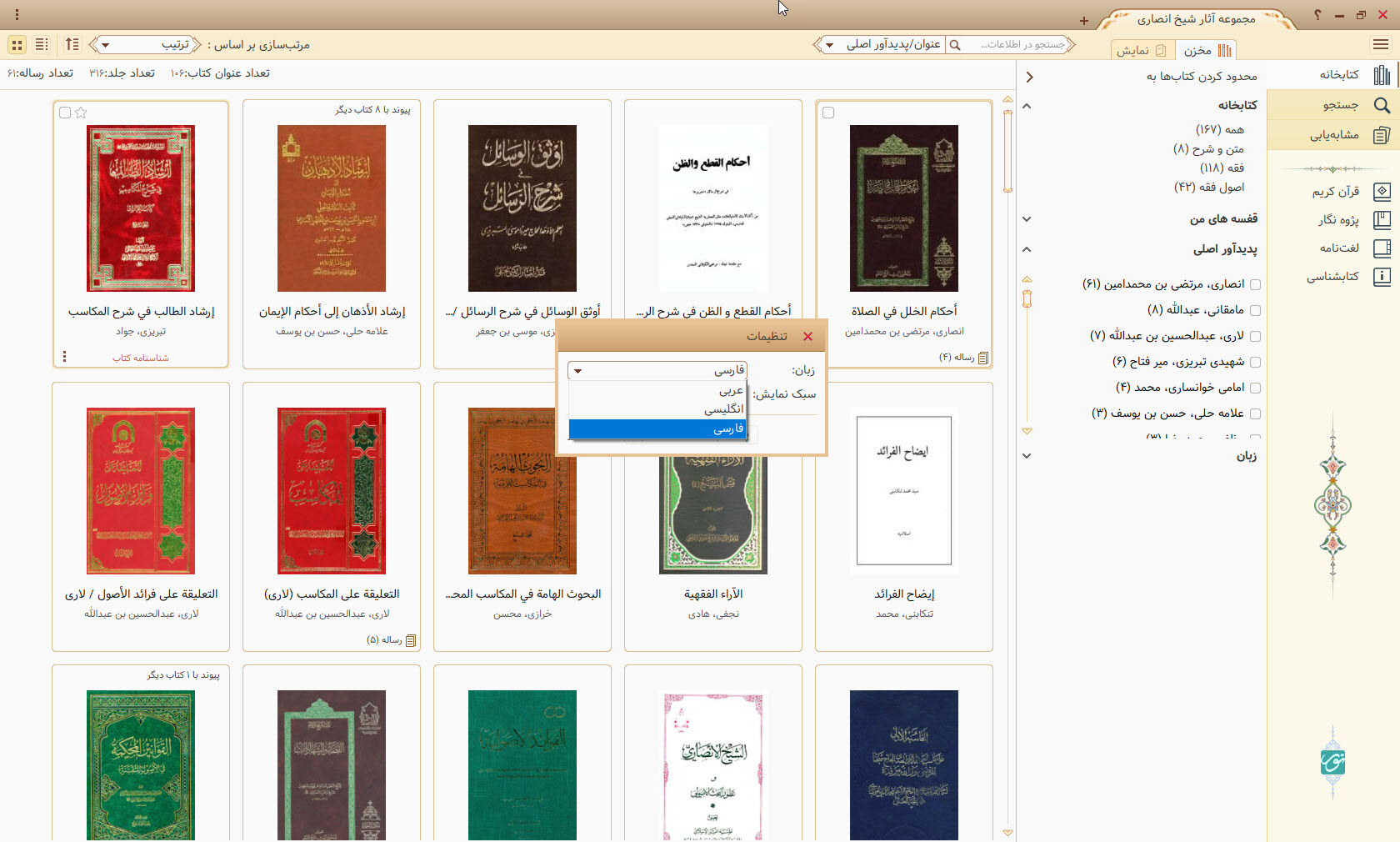Click the Noor logo at sidebar bottom
This screenshot has width=1400, height=842.
1333,762
